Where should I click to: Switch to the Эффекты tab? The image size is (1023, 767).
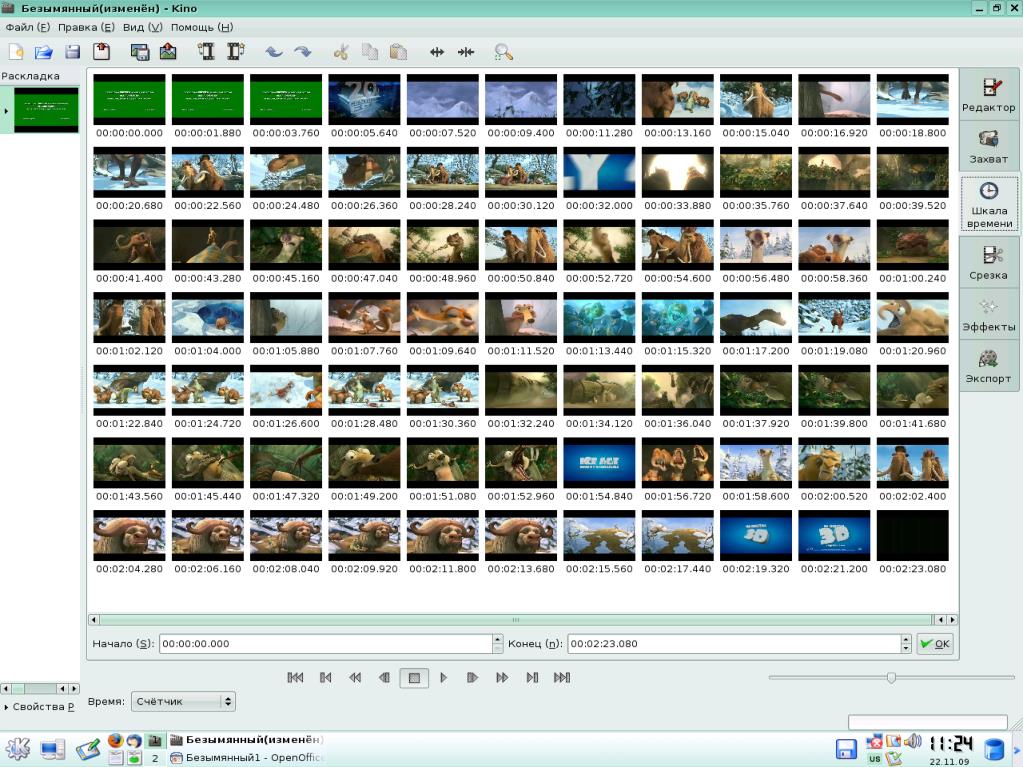click(988, 314)
